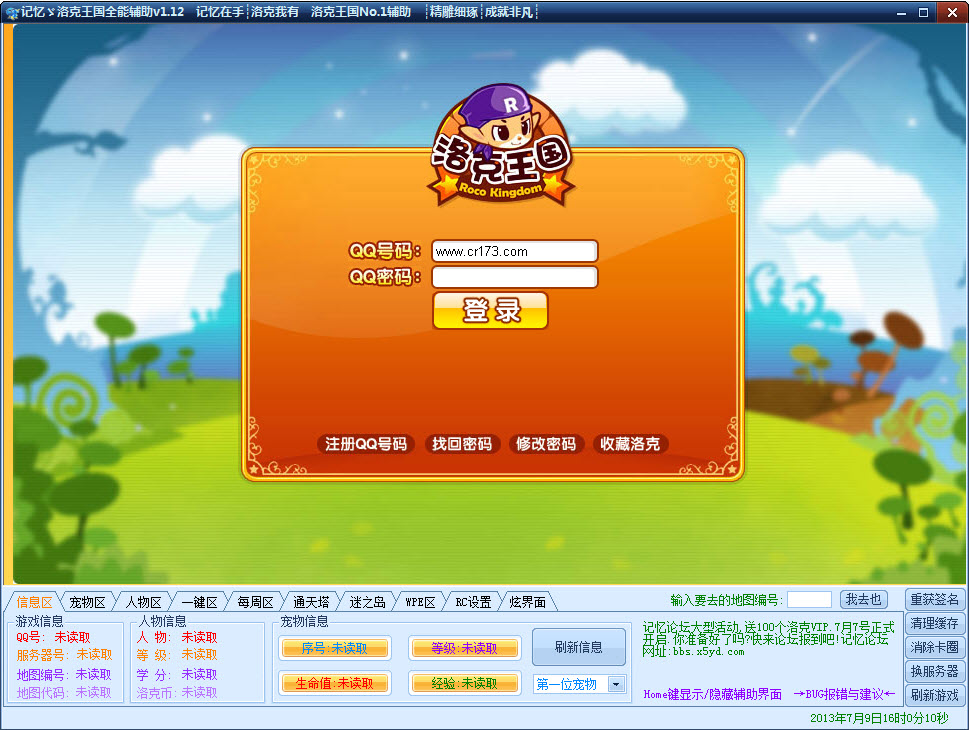Click the 输入要去的地图编号 label
969x730 pixels.
tap(727, 600)
